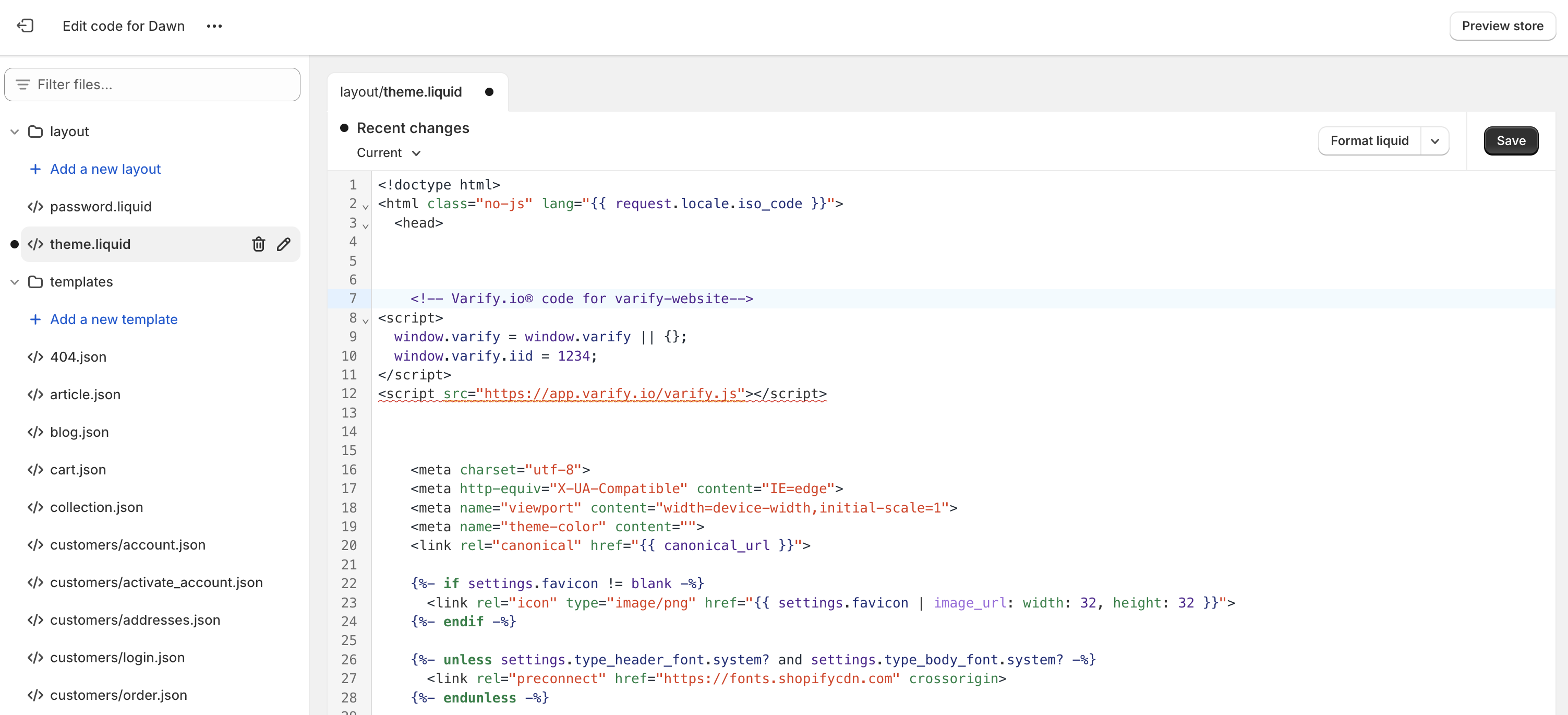This screenshot has height=715, width=1568.
Task: Collapse the layout folder chevron
Action: pos(15,132)
